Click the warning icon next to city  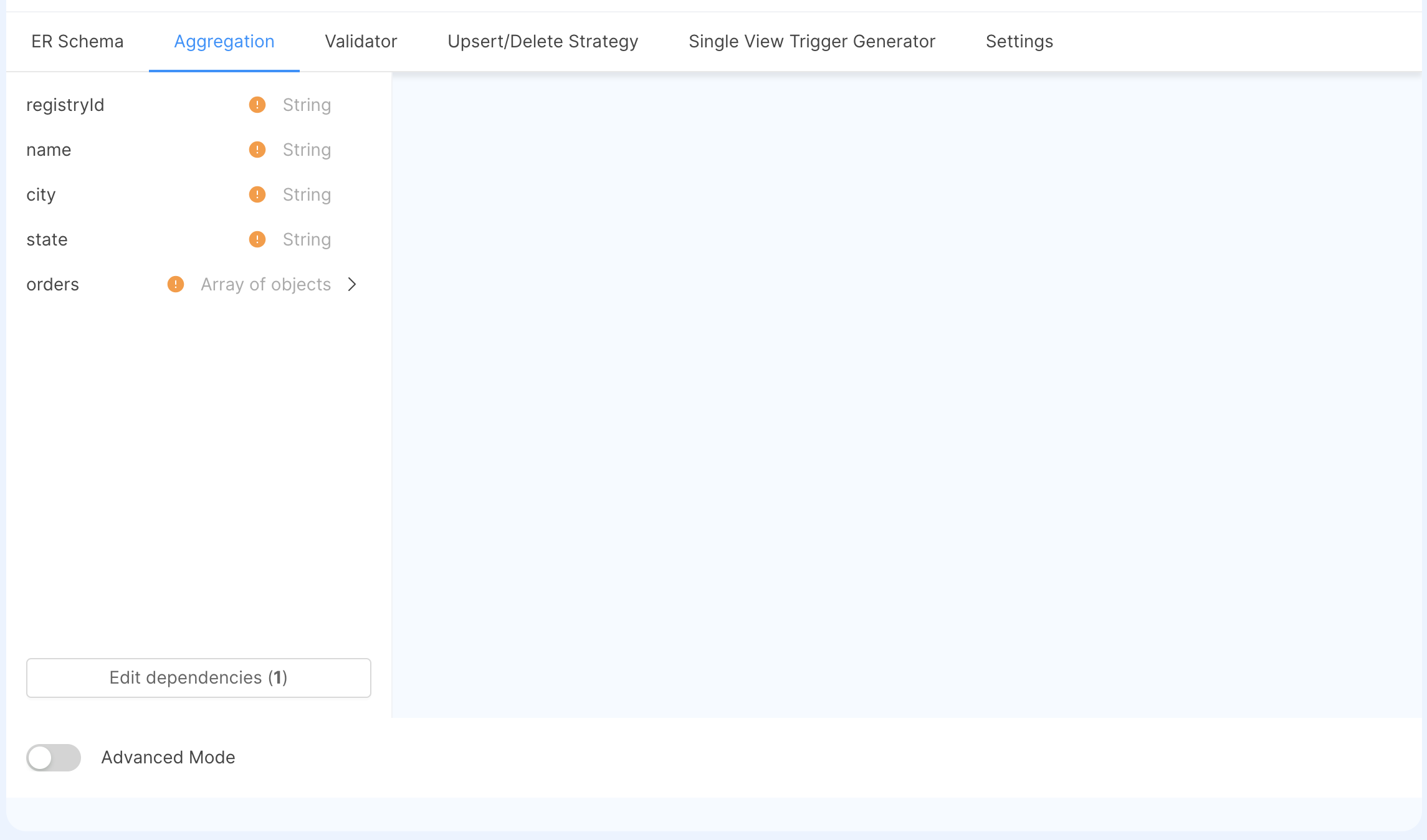click(x=257, y=194)
